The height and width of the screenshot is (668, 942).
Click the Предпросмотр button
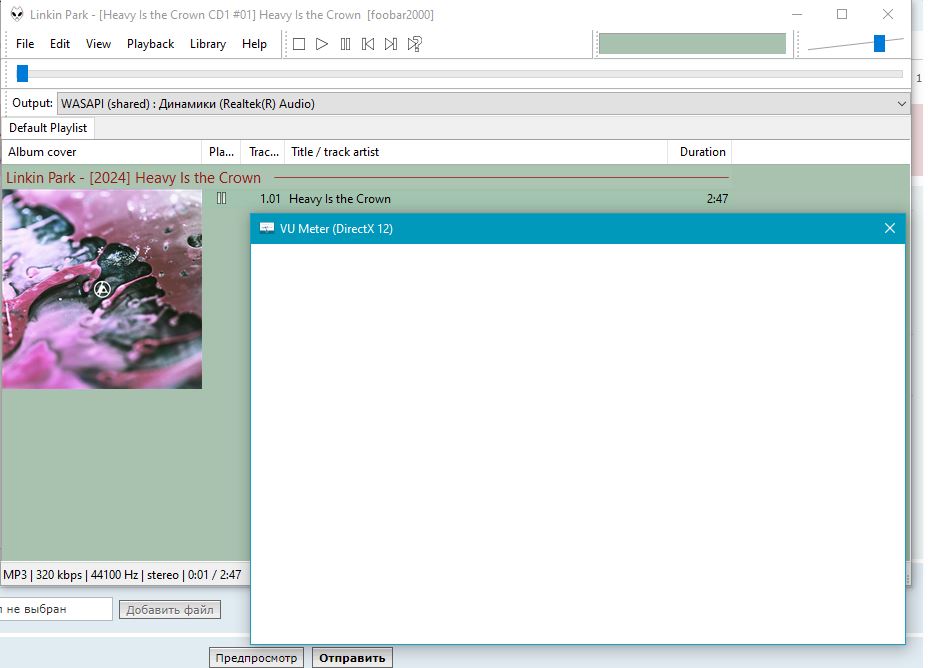[257, 658]
